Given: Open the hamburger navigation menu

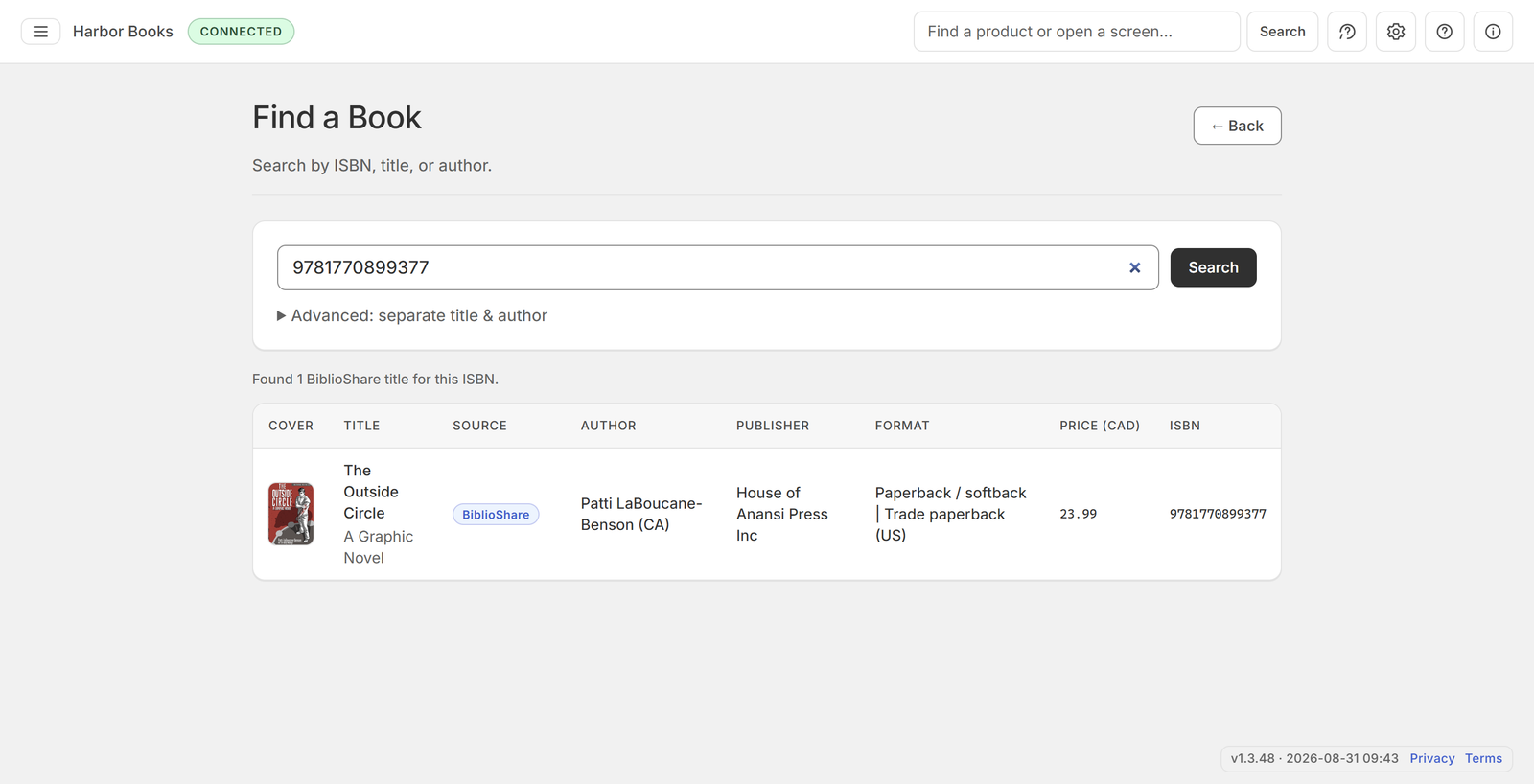Looking at the screenshot, I should point(40,32).
